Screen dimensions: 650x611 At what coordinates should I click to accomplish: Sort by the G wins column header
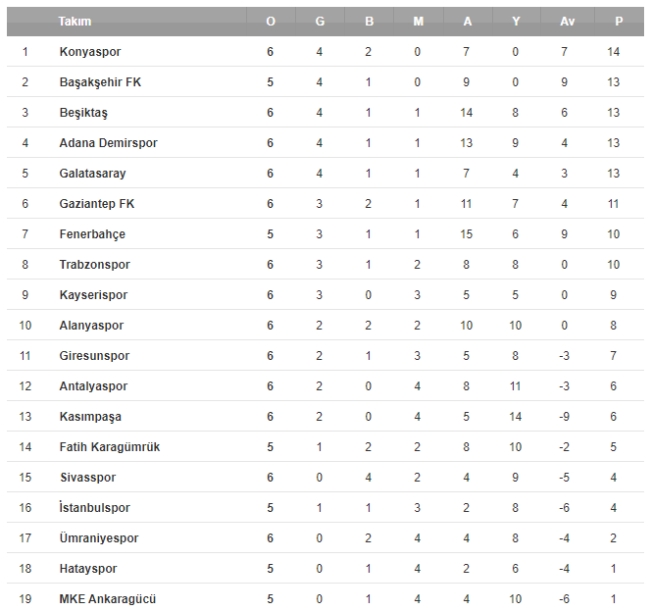click(319, 21)
